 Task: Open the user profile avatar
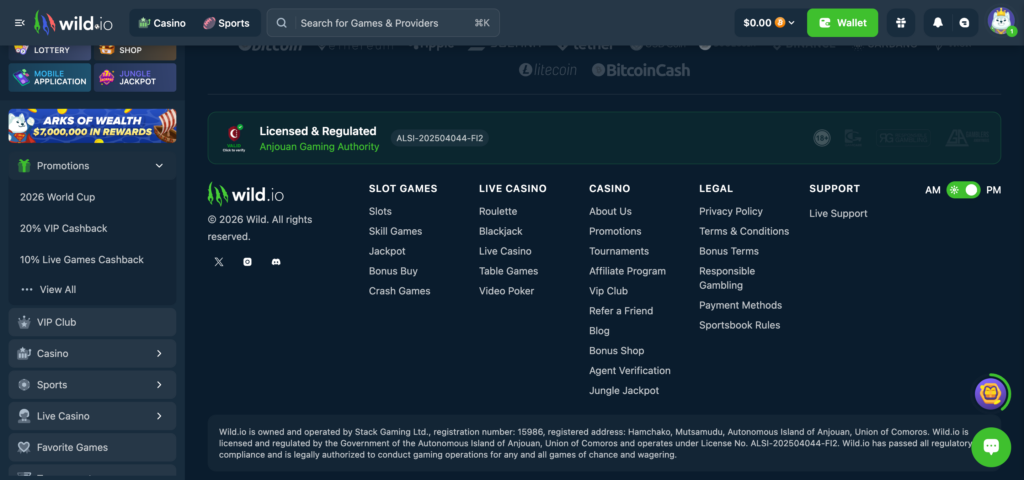[1000, 22]
